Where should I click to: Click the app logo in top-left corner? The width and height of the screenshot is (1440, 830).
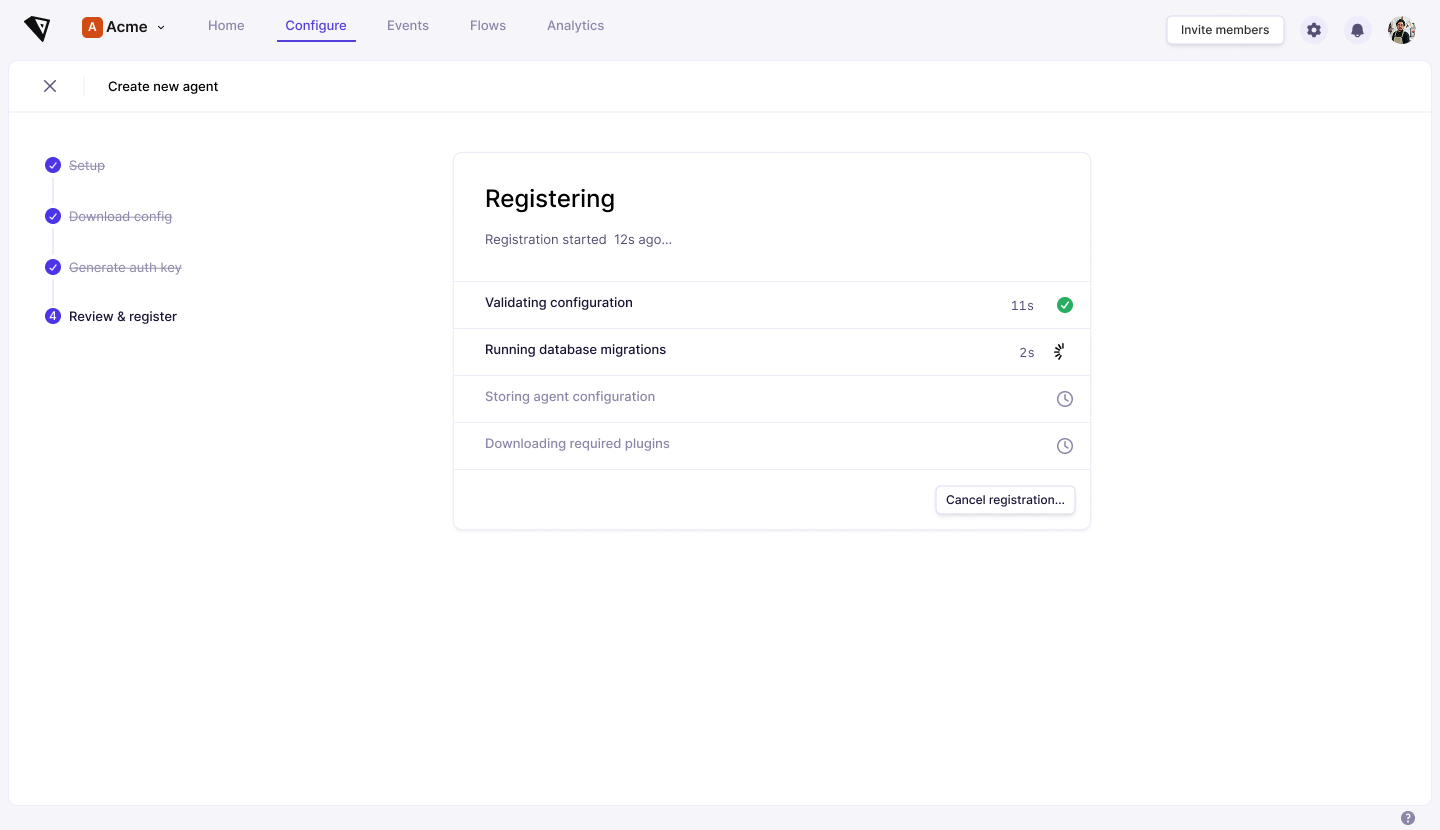pos(37,28)
